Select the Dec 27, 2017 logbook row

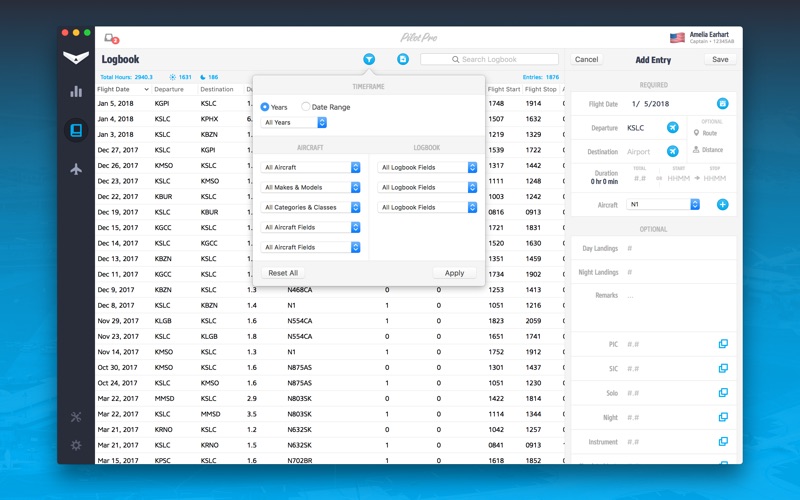click(x=330, y=150)
